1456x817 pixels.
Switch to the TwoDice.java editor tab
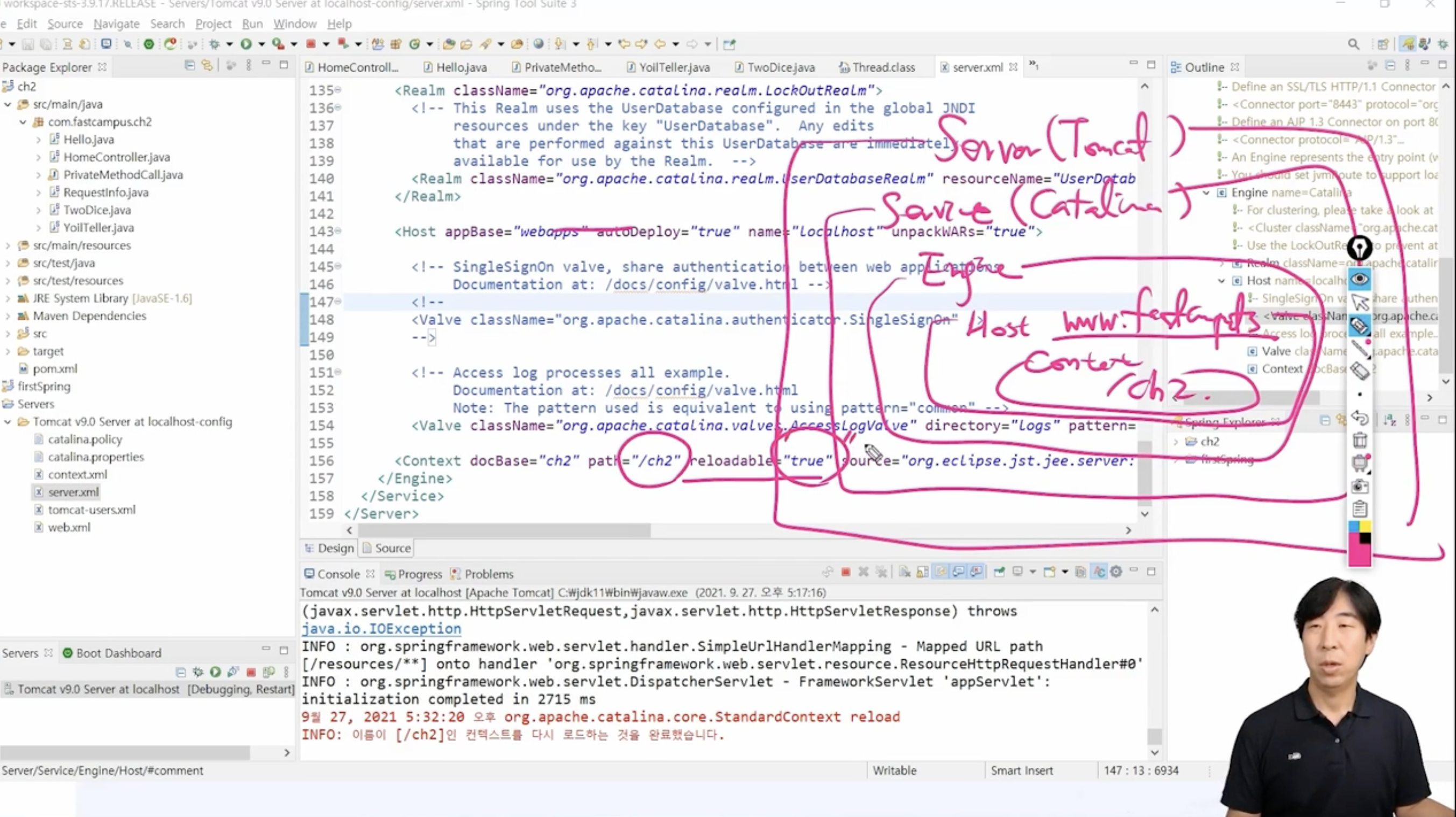coord(780,67)
